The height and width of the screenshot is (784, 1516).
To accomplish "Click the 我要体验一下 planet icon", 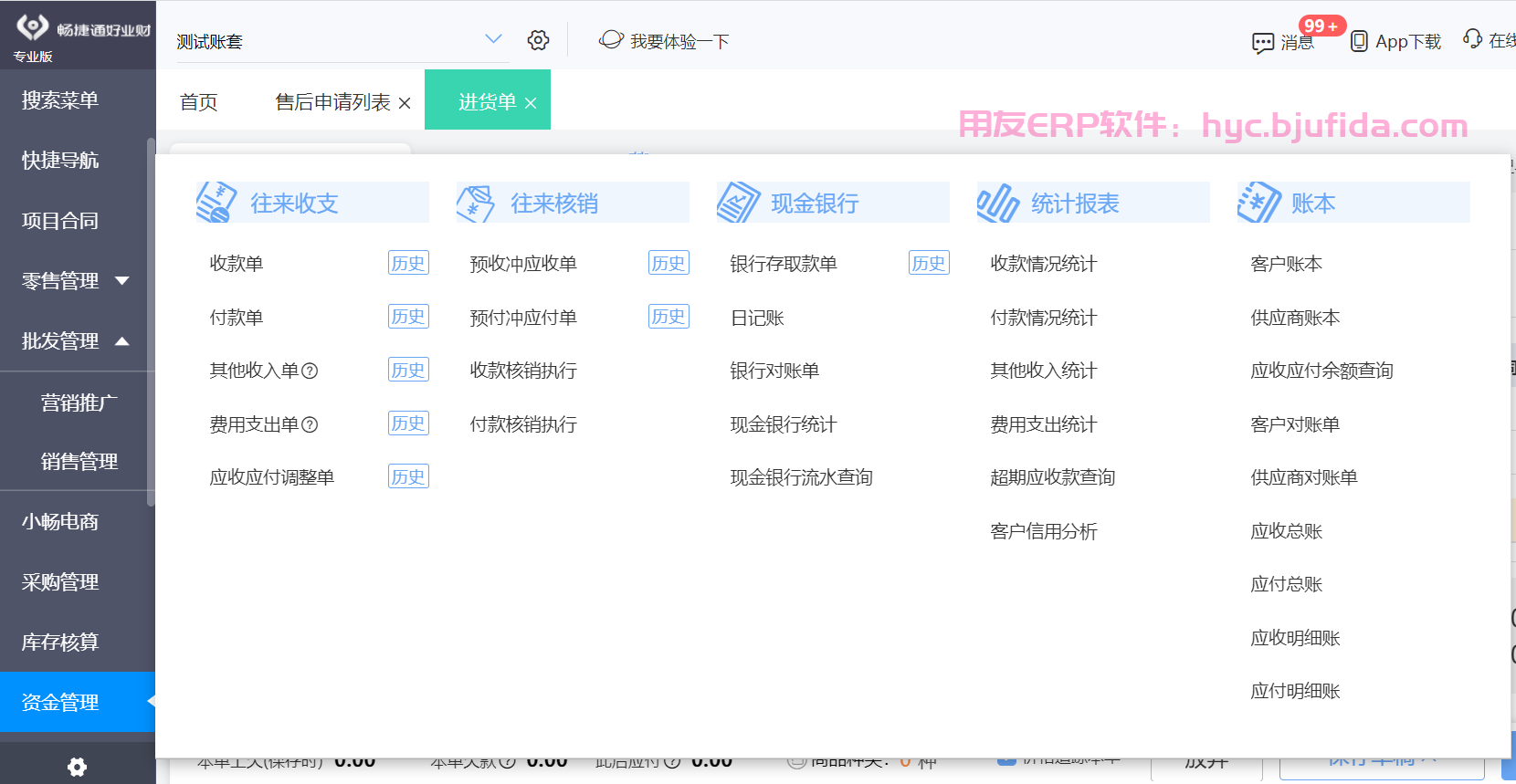I will coord(611,40).
